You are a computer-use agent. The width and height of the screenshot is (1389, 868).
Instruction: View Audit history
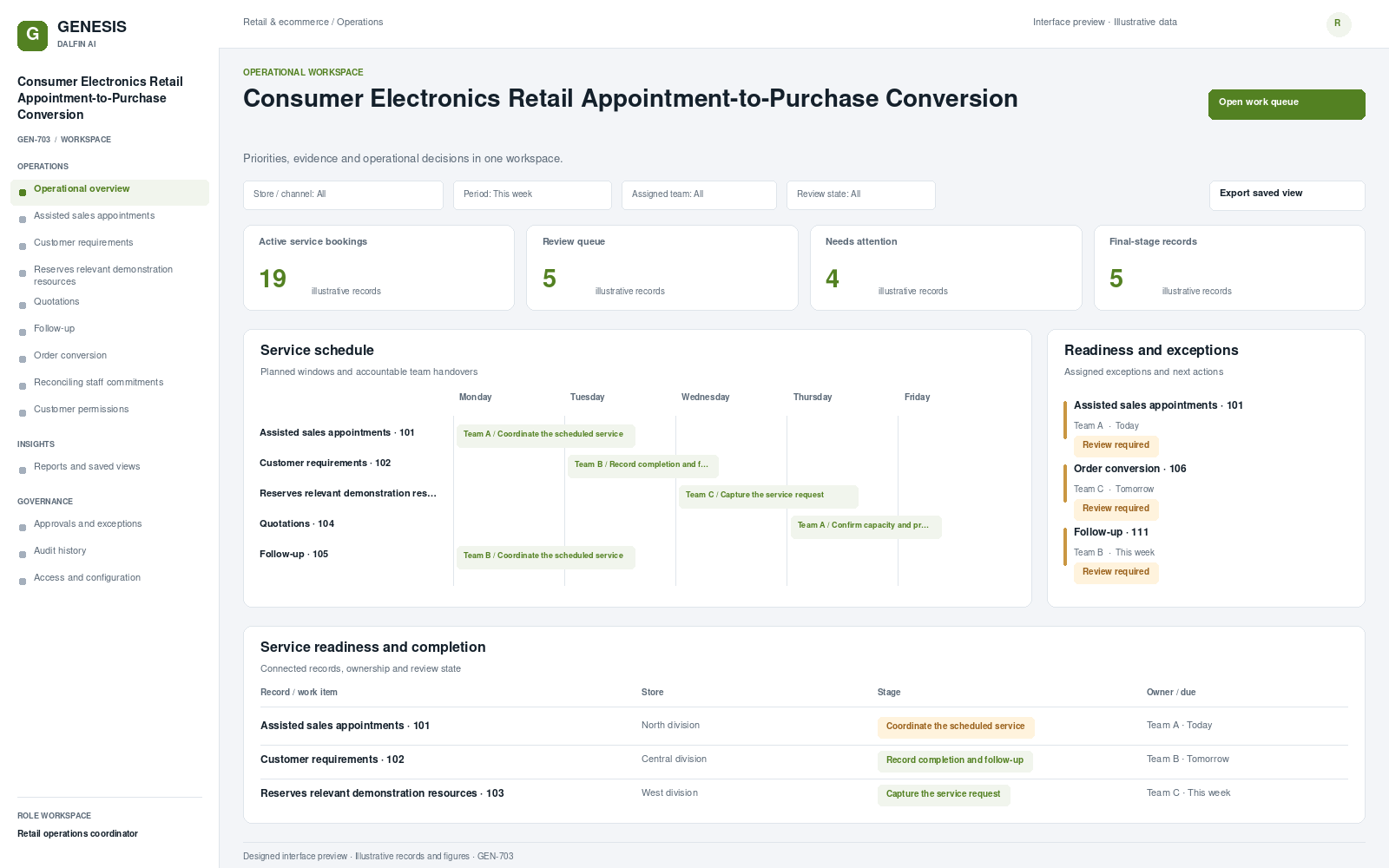tap(109, 551)
